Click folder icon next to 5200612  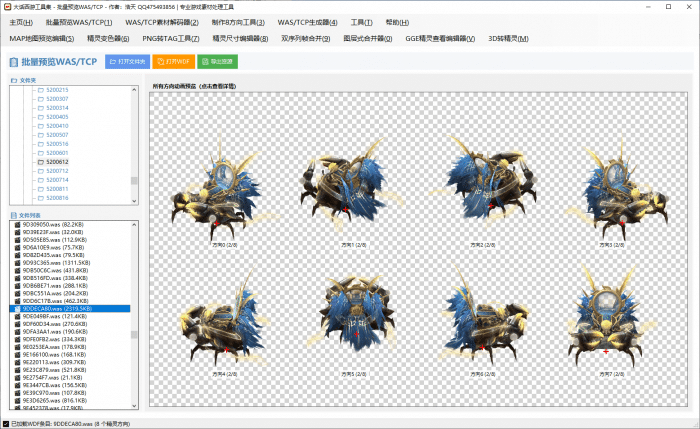pos(41,162)
